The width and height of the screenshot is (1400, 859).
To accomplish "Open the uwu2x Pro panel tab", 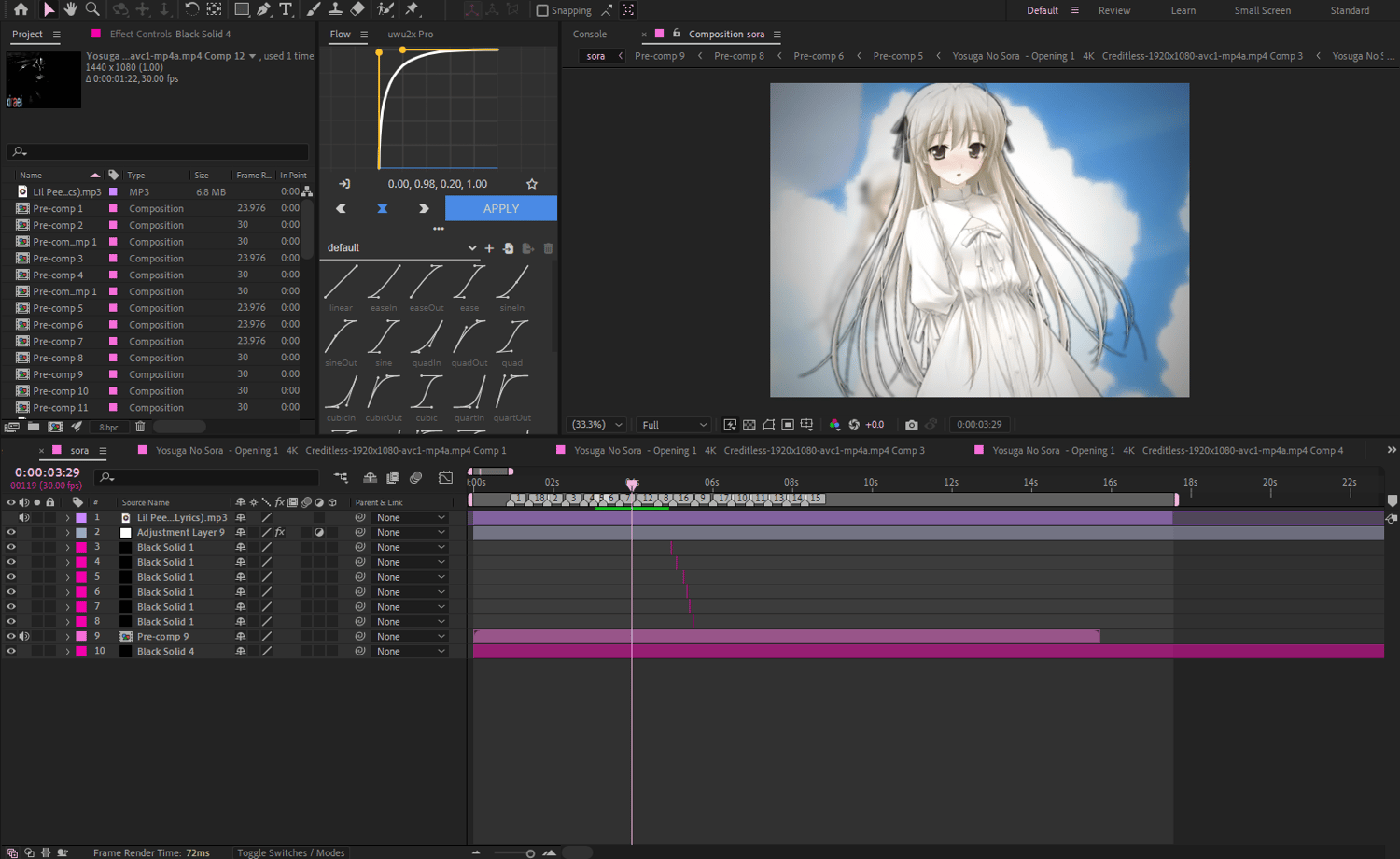I will [411, 35].
